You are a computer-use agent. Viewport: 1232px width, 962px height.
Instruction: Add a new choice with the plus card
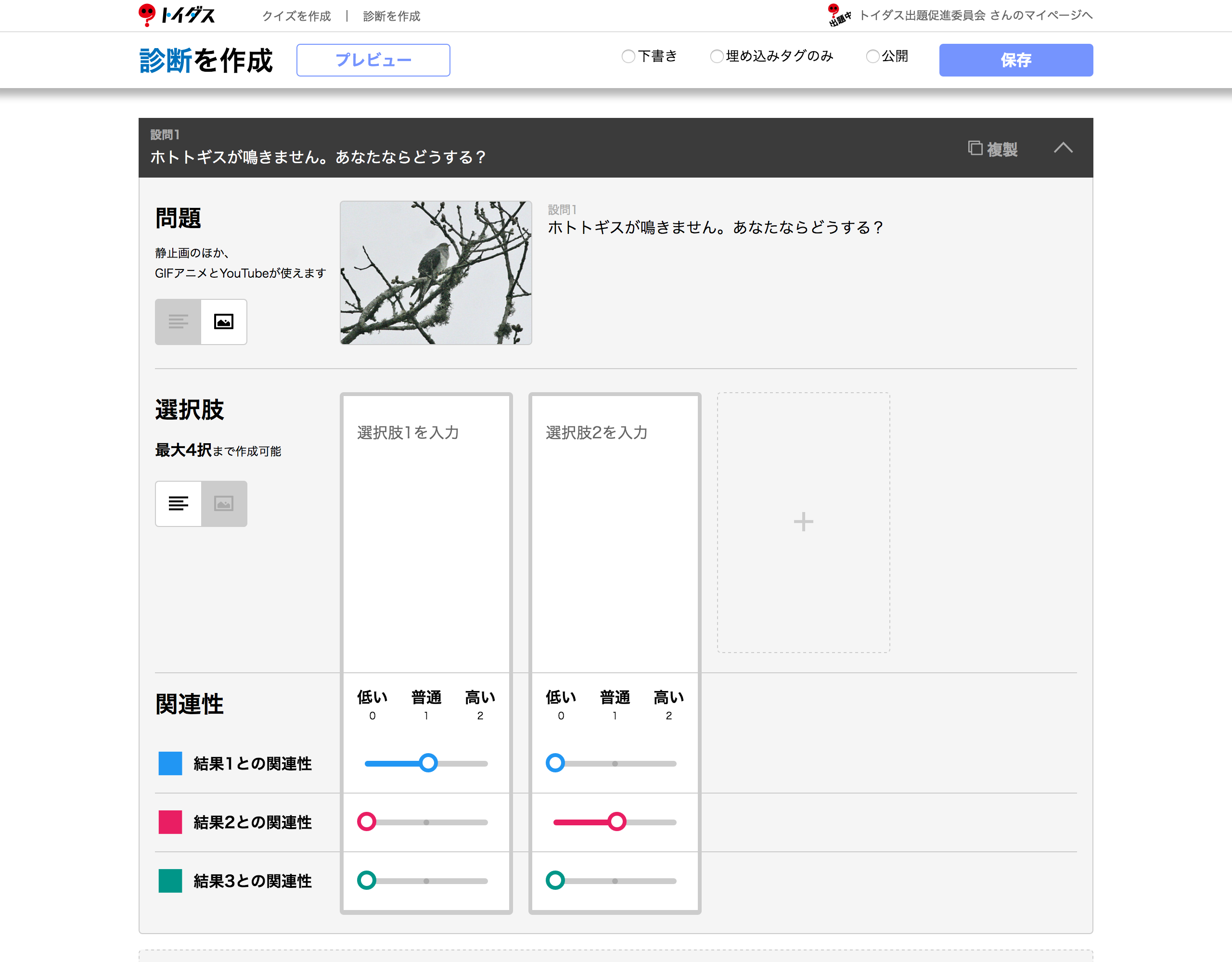point(803,523)
